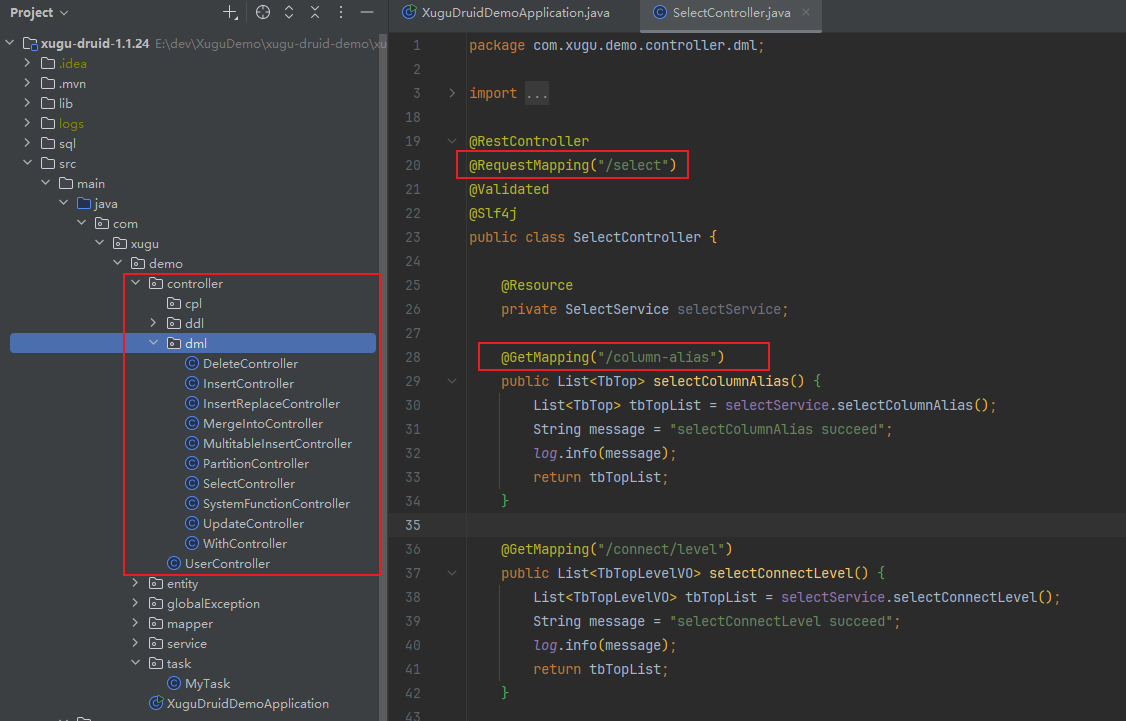Click Select Opened File crosshair icon
Screen dimensions: 1126x721
pyautogui.click(x=263, y=13)
